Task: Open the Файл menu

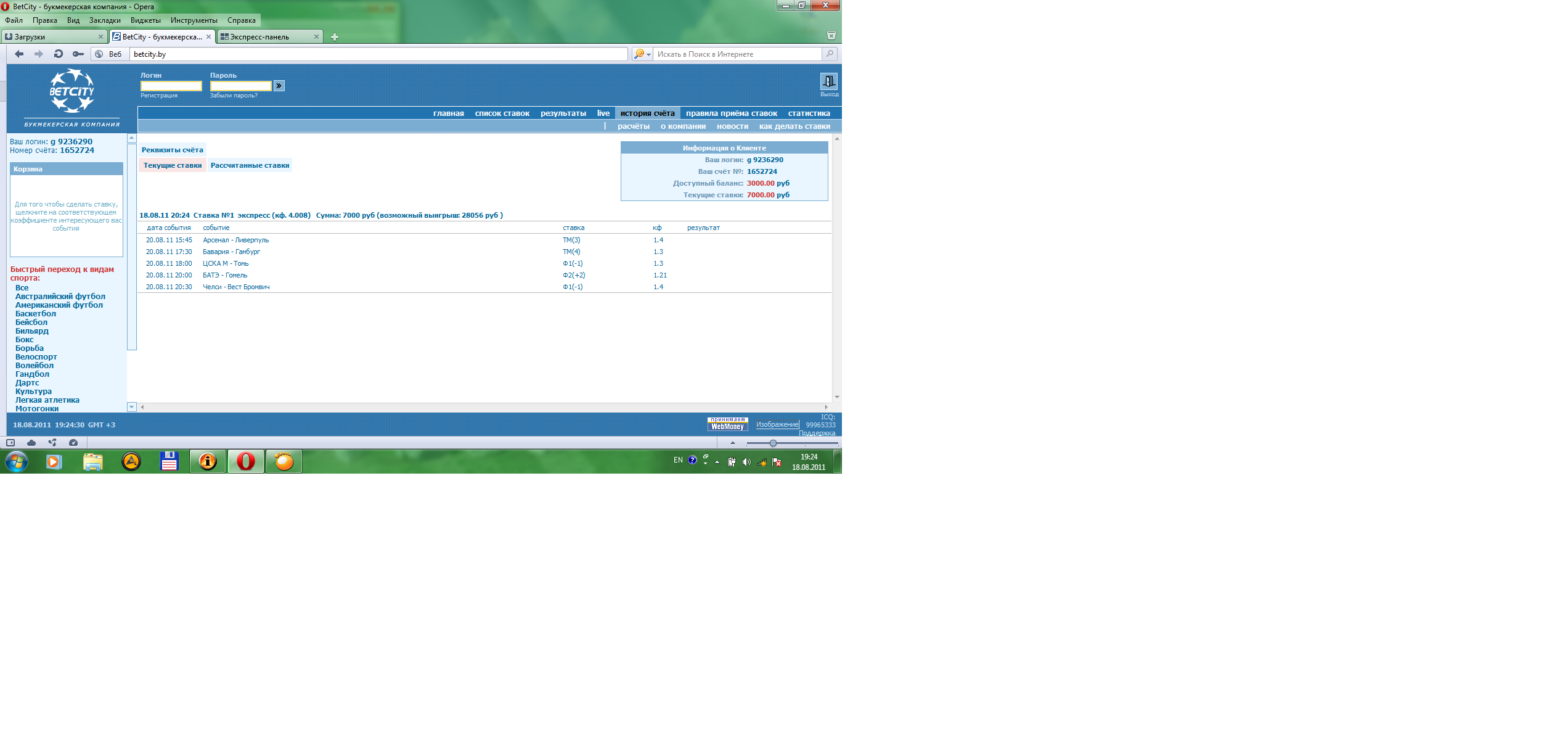Action: [14, 20]
